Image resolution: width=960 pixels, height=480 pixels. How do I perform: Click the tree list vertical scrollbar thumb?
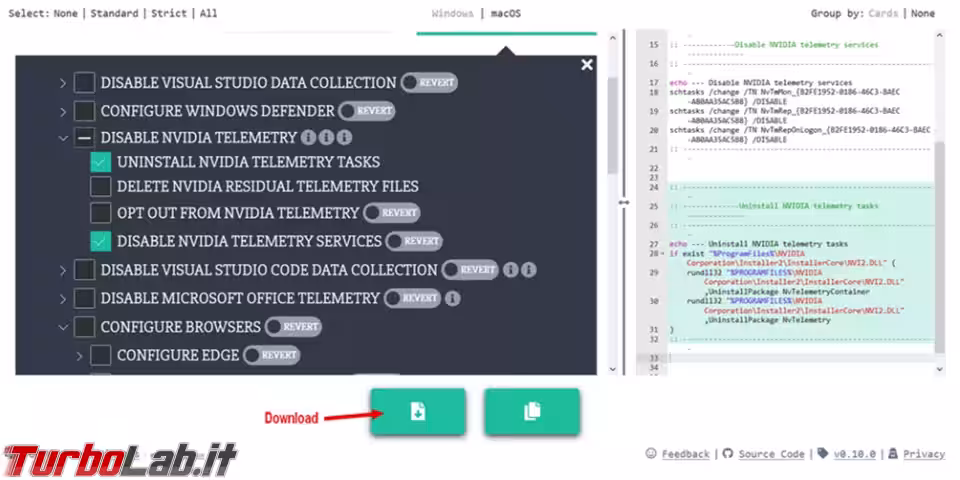[x=613, y=126]
